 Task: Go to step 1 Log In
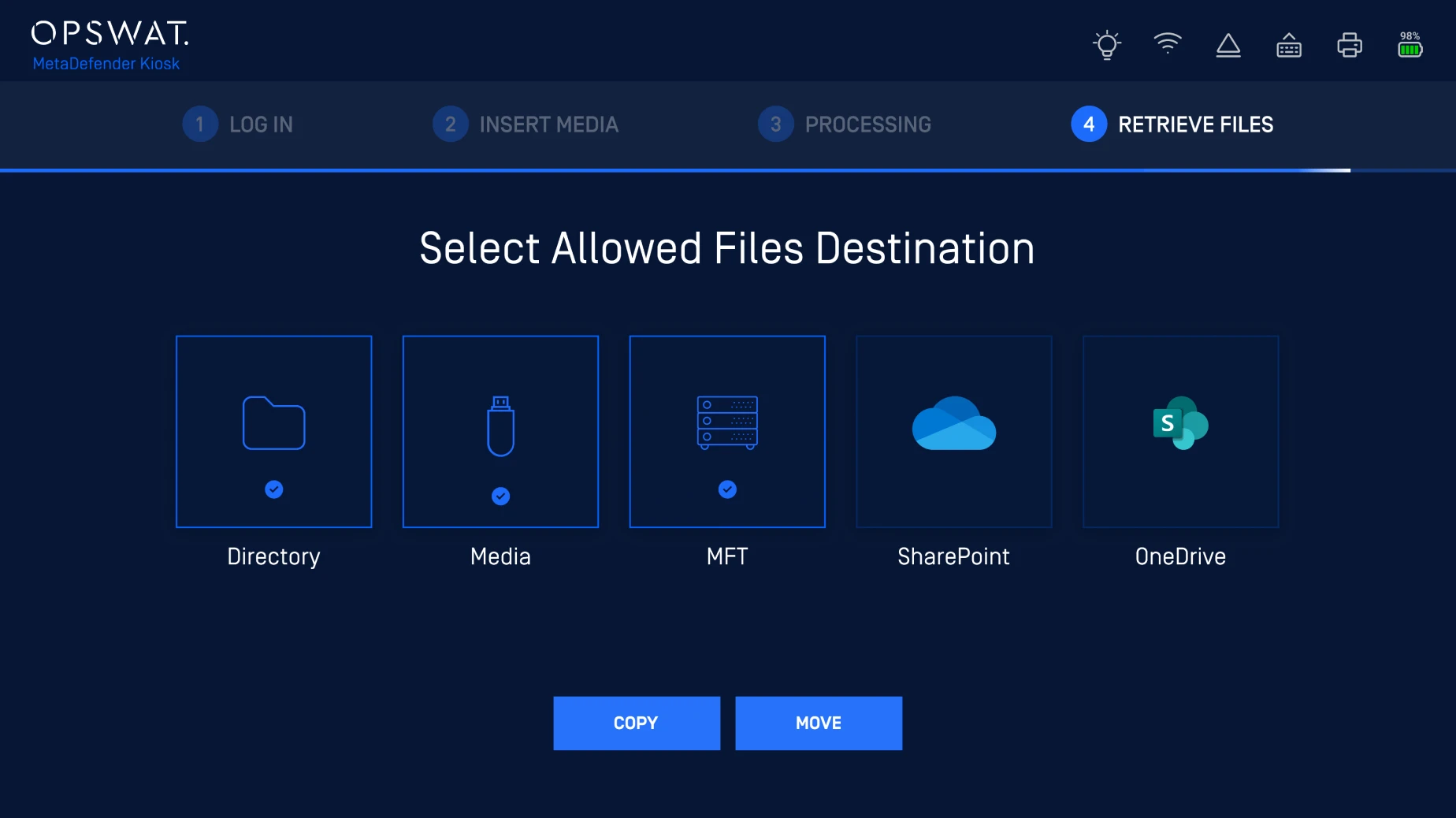(x=238, y=125)
